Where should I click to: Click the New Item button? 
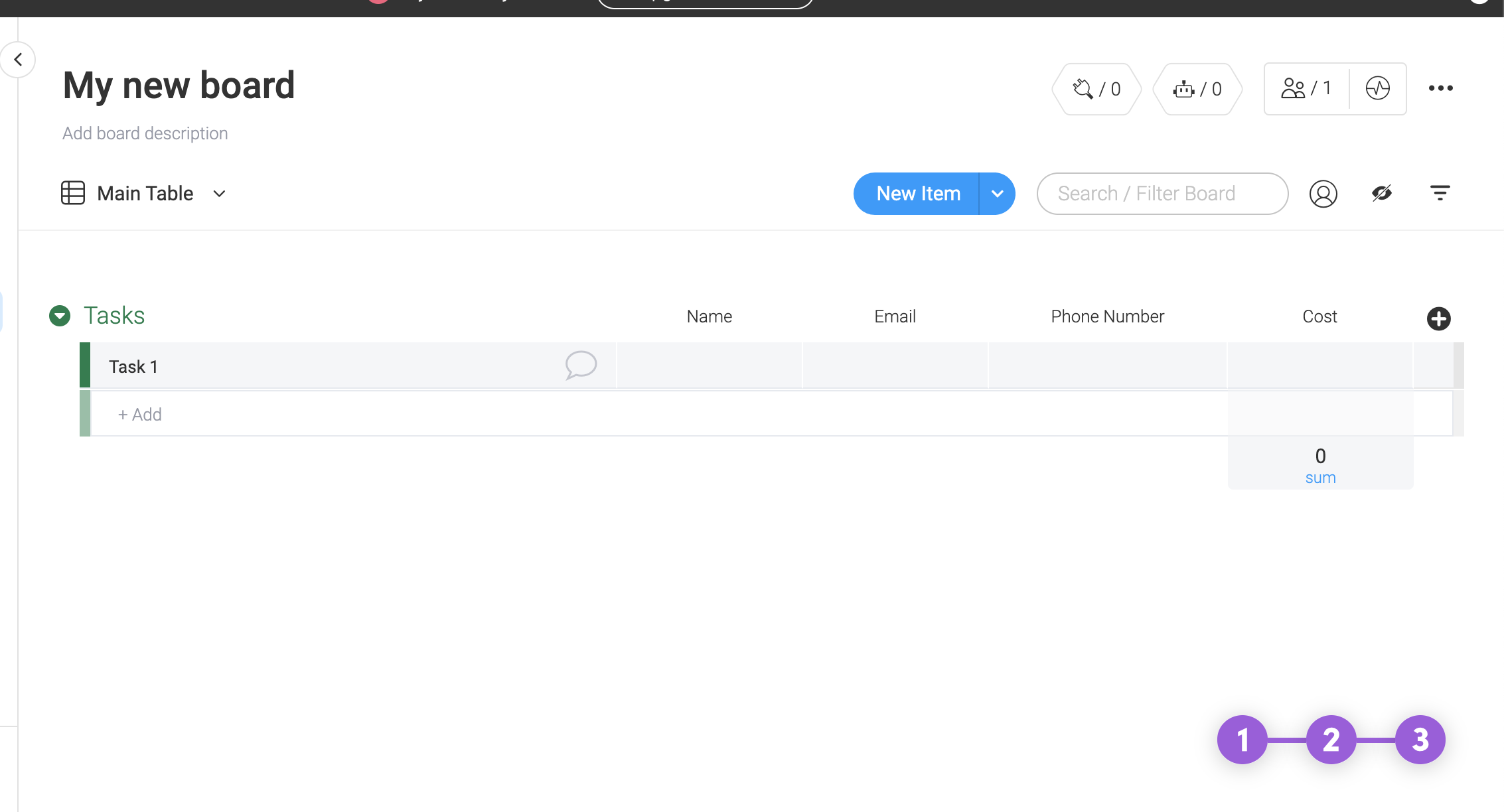click(x=918, y=194)
